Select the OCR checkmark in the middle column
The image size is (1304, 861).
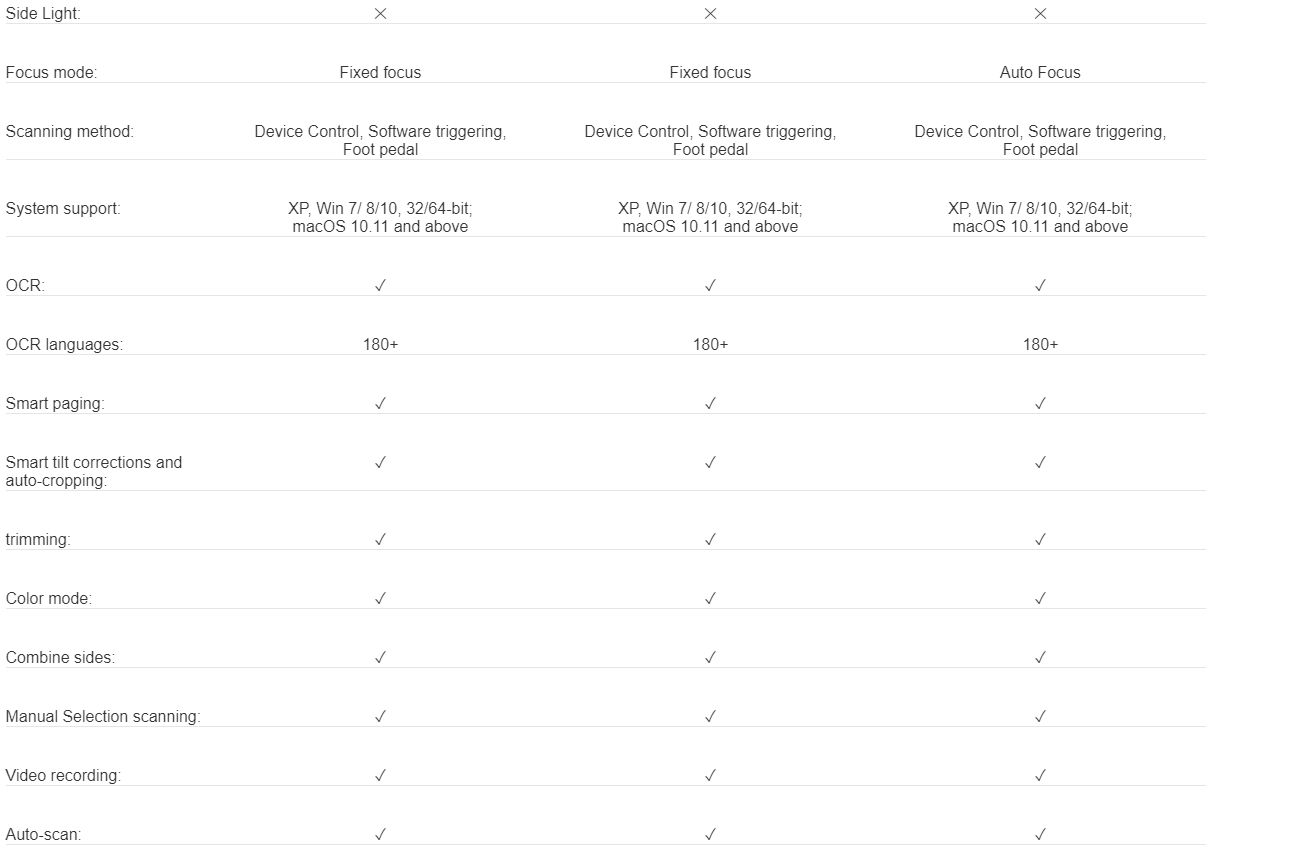710,285
